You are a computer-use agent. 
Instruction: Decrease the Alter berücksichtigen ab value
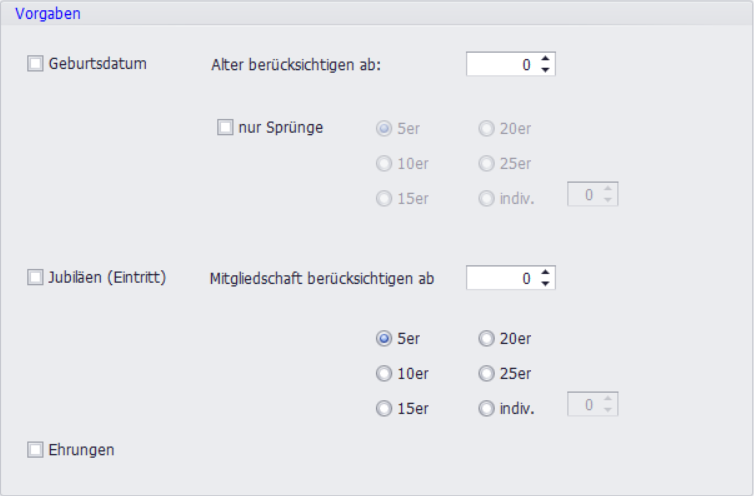pyautogui.click(x=545, y=70)
